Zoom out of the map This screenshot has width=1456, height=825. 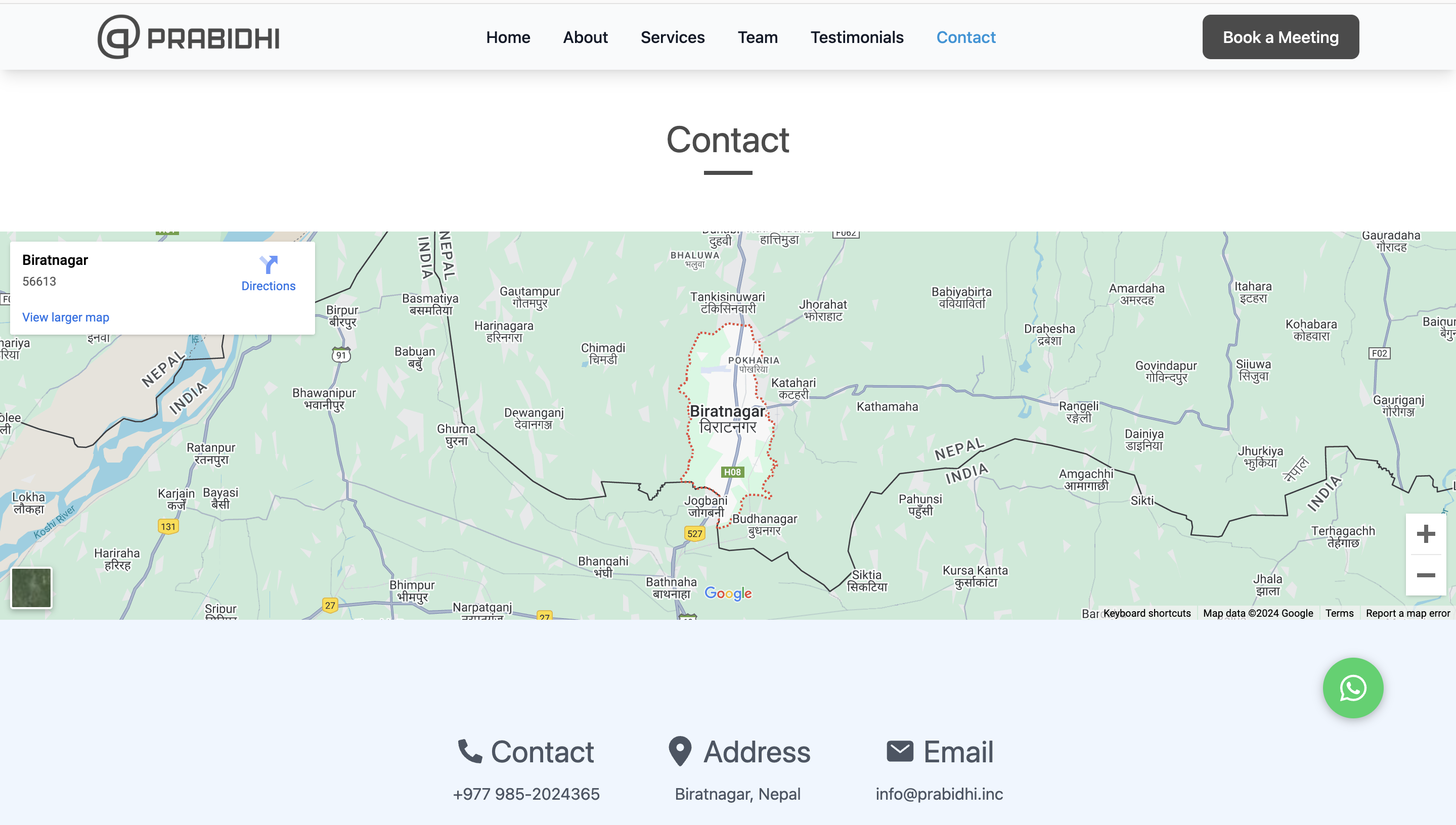pos(1425,575)
